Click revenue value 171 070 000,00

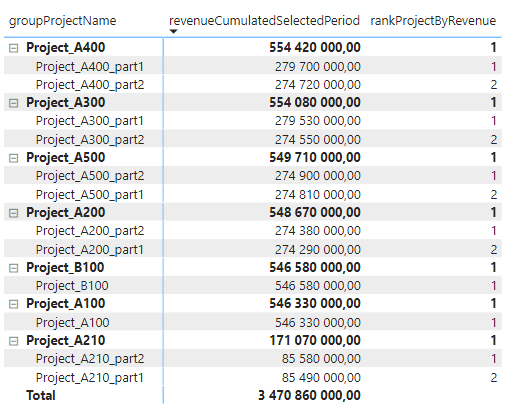[315, 341]
